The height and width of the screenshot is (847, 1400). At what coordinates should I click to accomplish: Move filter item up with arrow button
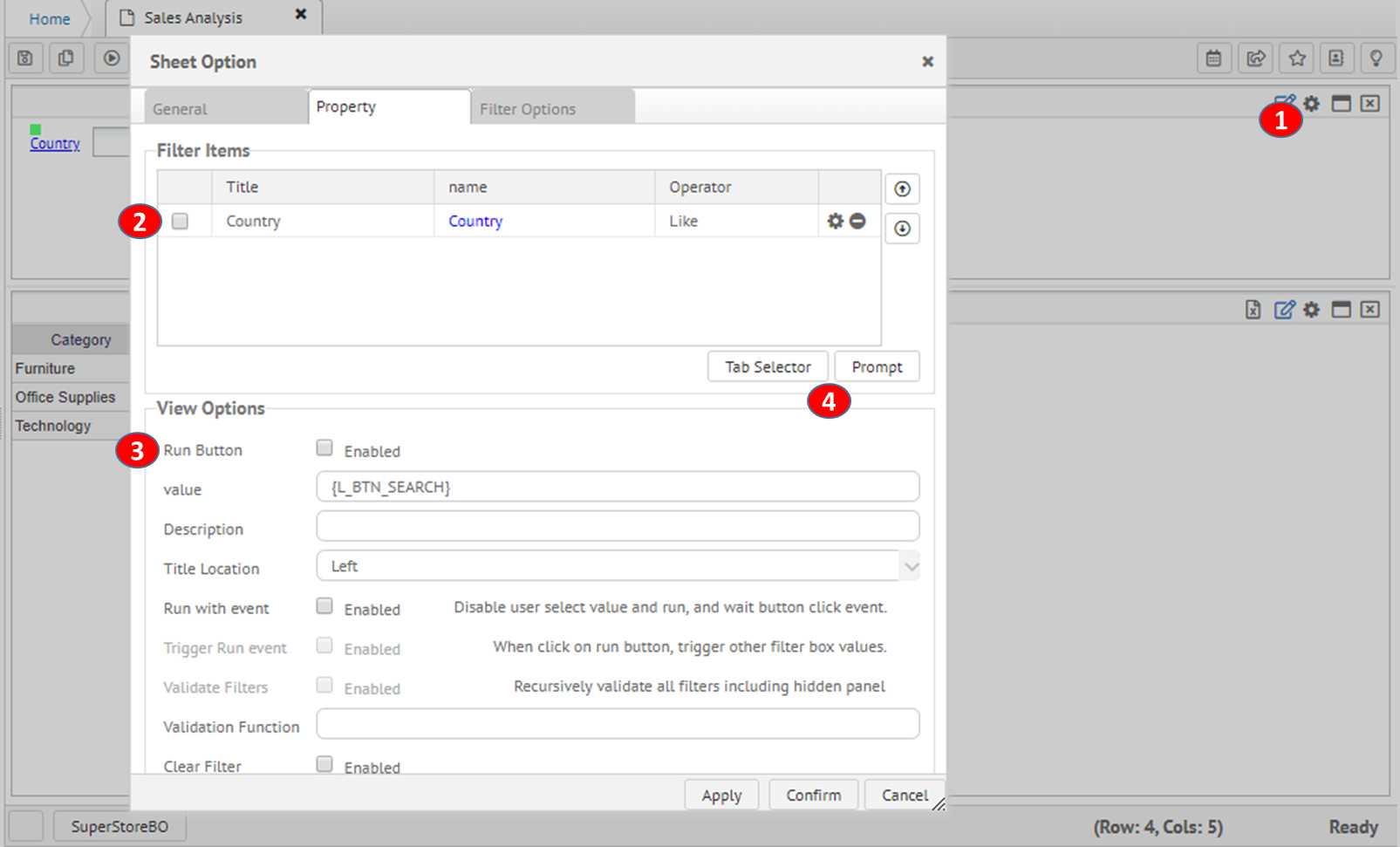[x=902, y=189]
